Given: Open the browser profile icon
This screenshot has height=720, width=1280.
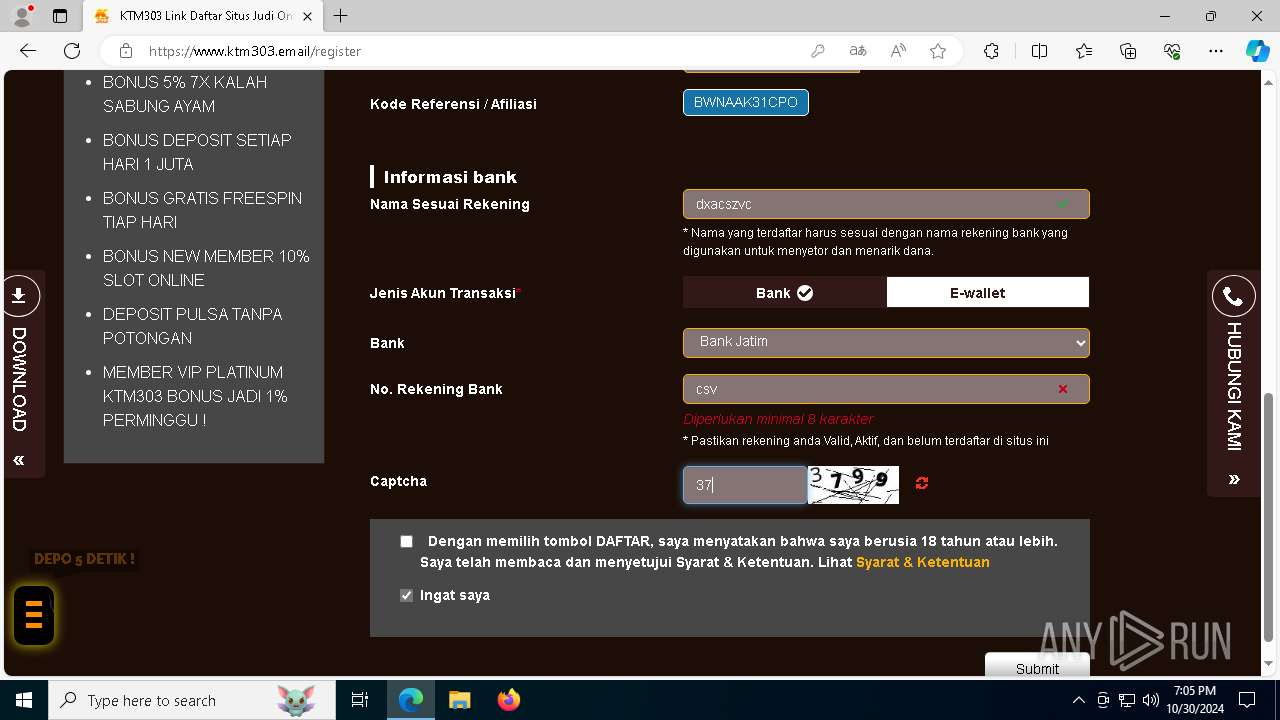Looking at the screenshot, I should tap(21, 16).
